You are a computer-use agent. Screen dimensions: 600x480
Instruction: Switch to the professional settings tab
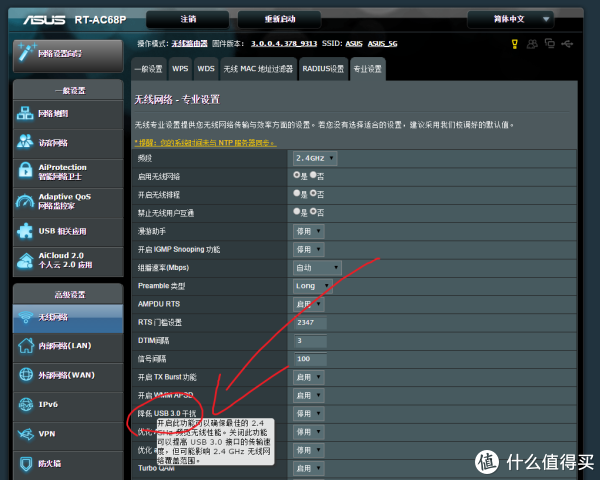click(x=368, y=69)
